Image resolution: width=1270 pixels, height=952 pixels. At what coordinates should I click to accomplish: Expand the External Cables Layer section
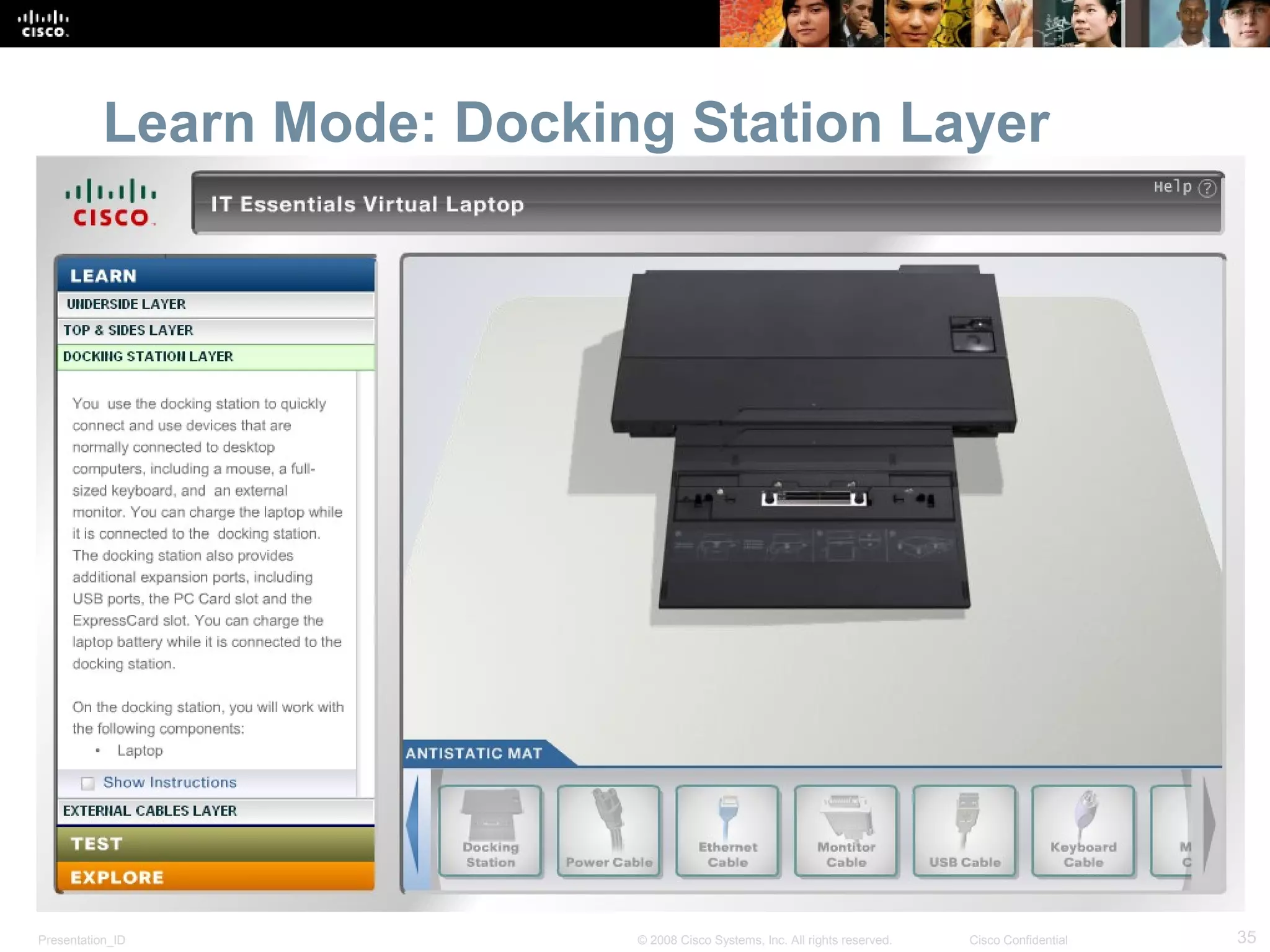[216, 811]
